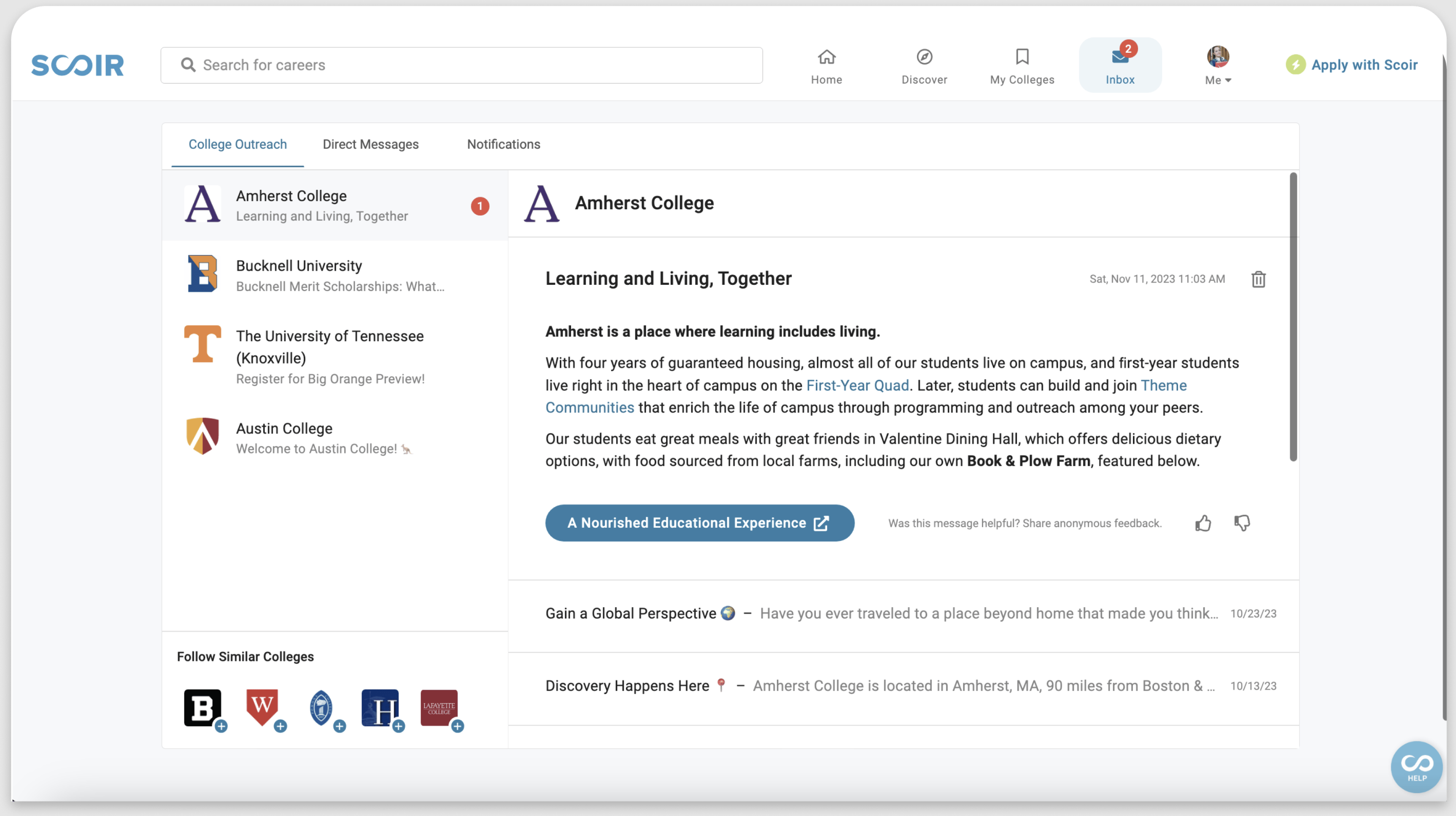The width and height of the screenshot is (1456, 816).
Task: Click the message pane vertical scrollbar
Action: point(1293,317)
